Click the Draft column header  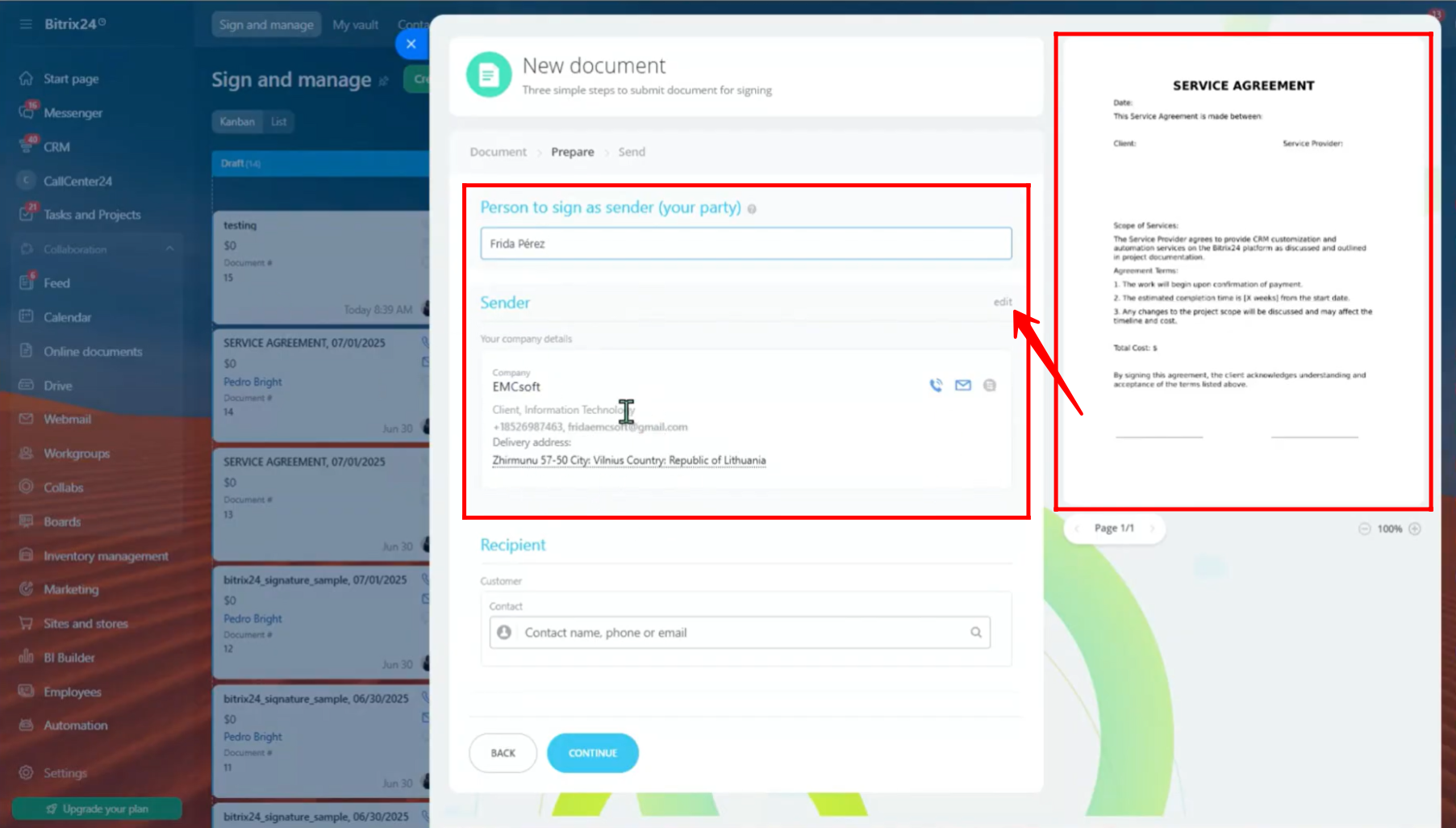[321, 163]
